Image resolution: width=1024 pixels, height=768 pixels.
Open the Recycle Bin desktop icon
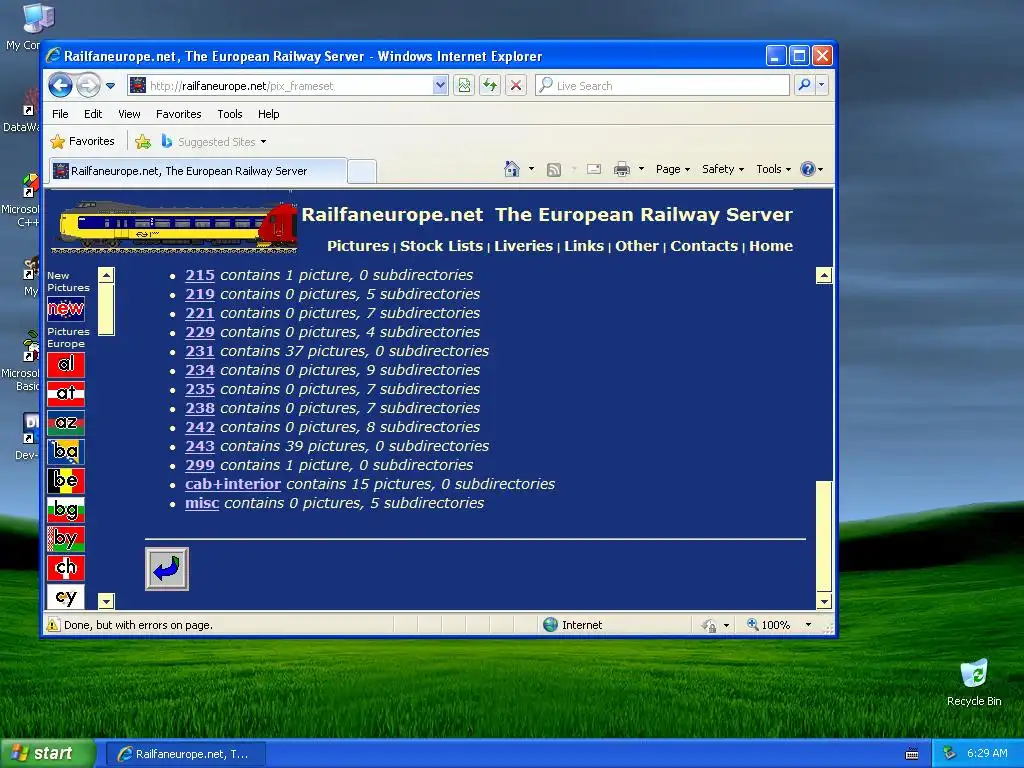point(974,682)
